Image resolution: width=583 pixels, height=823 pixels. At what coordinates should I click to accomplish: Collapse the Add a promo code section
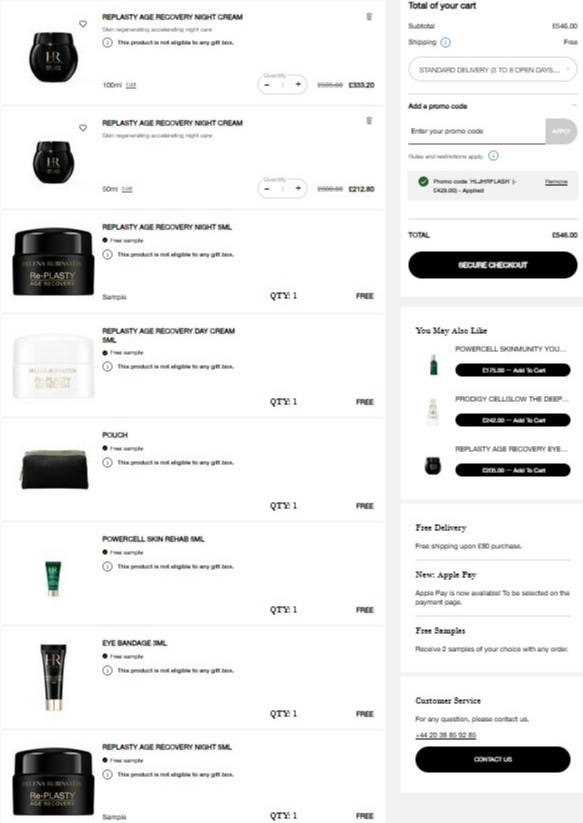pos(574,105)
